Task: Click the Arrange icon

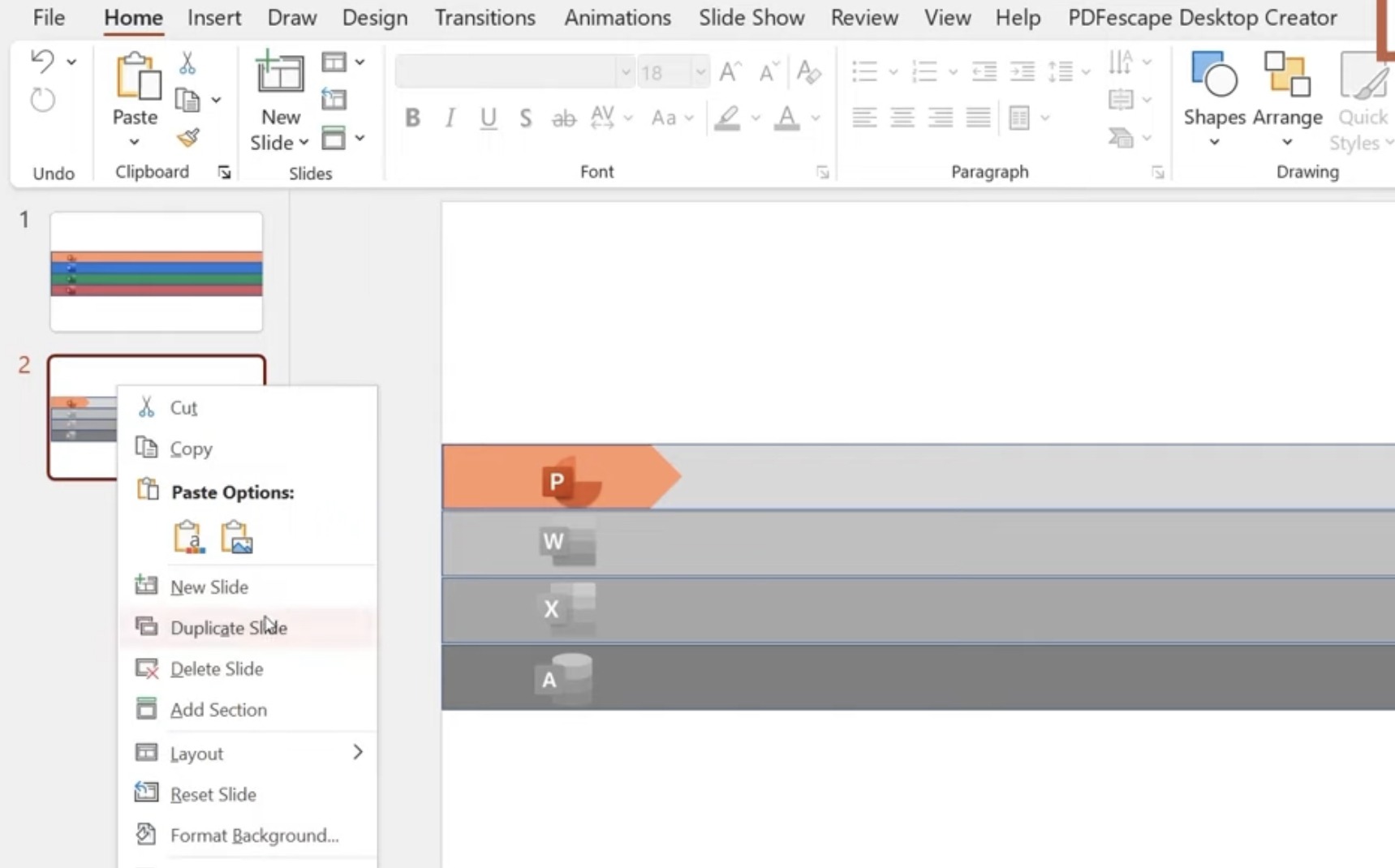Action: 1287,75
